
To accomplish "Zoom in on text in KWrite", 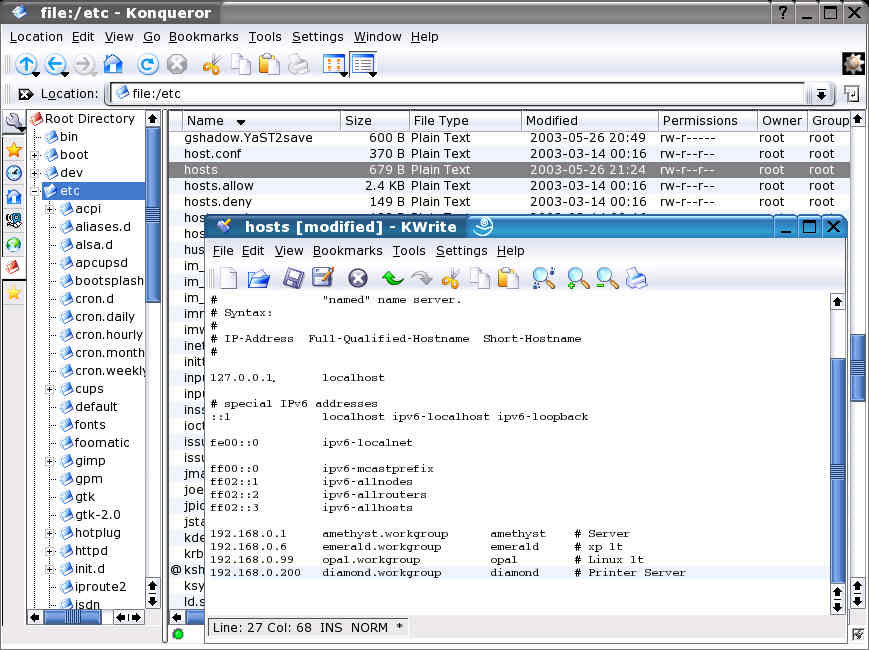I will [578, 278].
